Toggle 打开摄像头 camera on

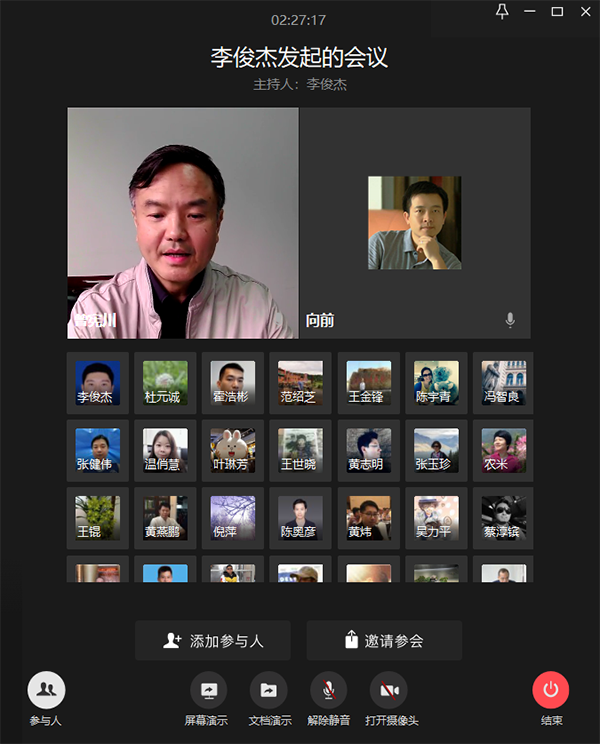pyautogui.click(x=389, y=690)
